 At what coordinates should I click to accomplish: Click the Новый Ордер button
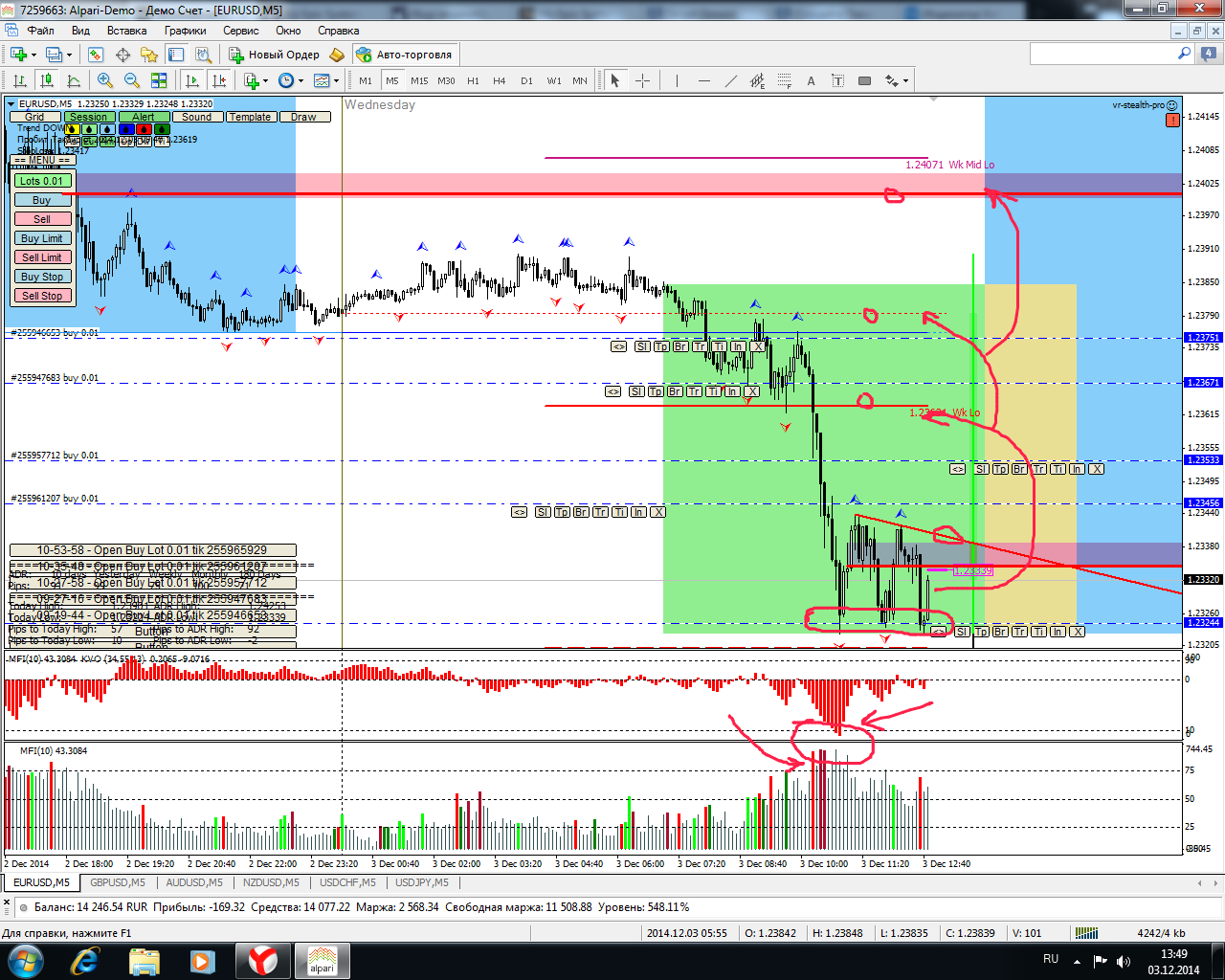(274, 55)
